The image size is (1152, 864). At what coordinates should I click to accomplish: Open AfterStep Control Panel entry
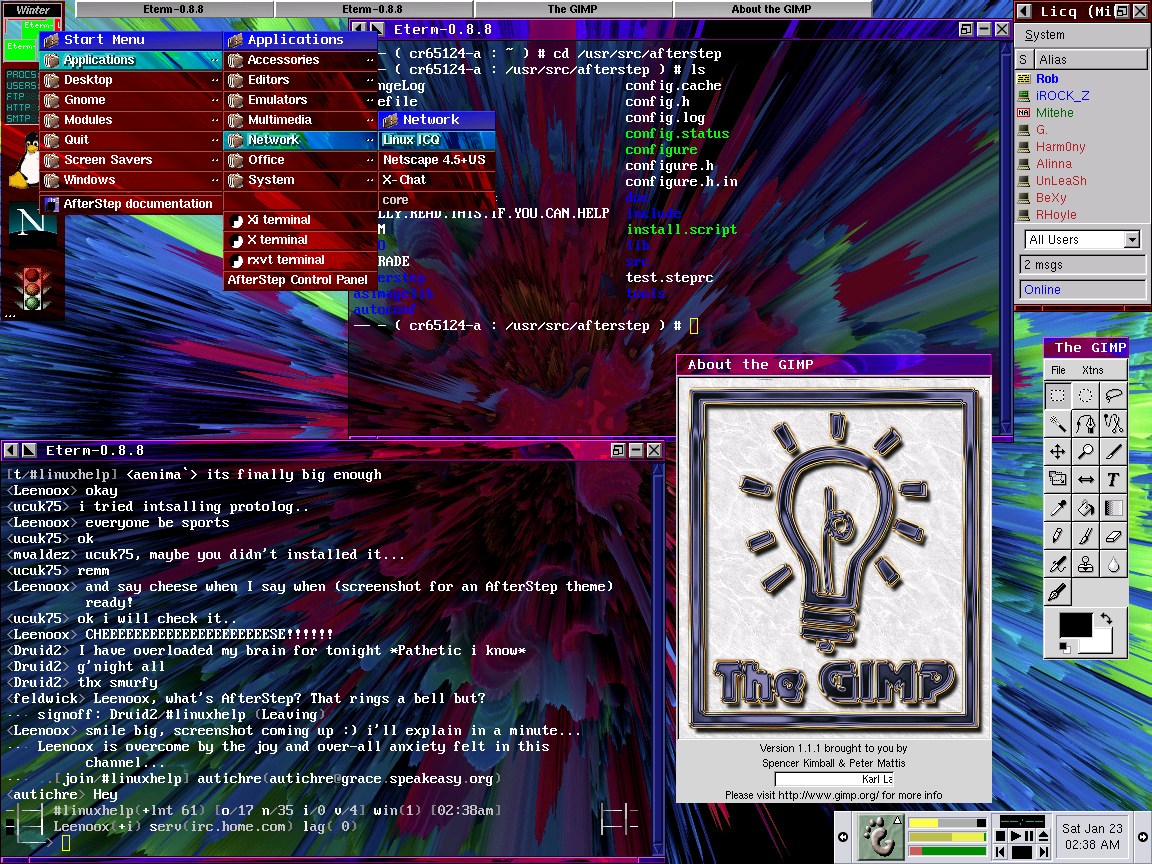tap(297, 280)
